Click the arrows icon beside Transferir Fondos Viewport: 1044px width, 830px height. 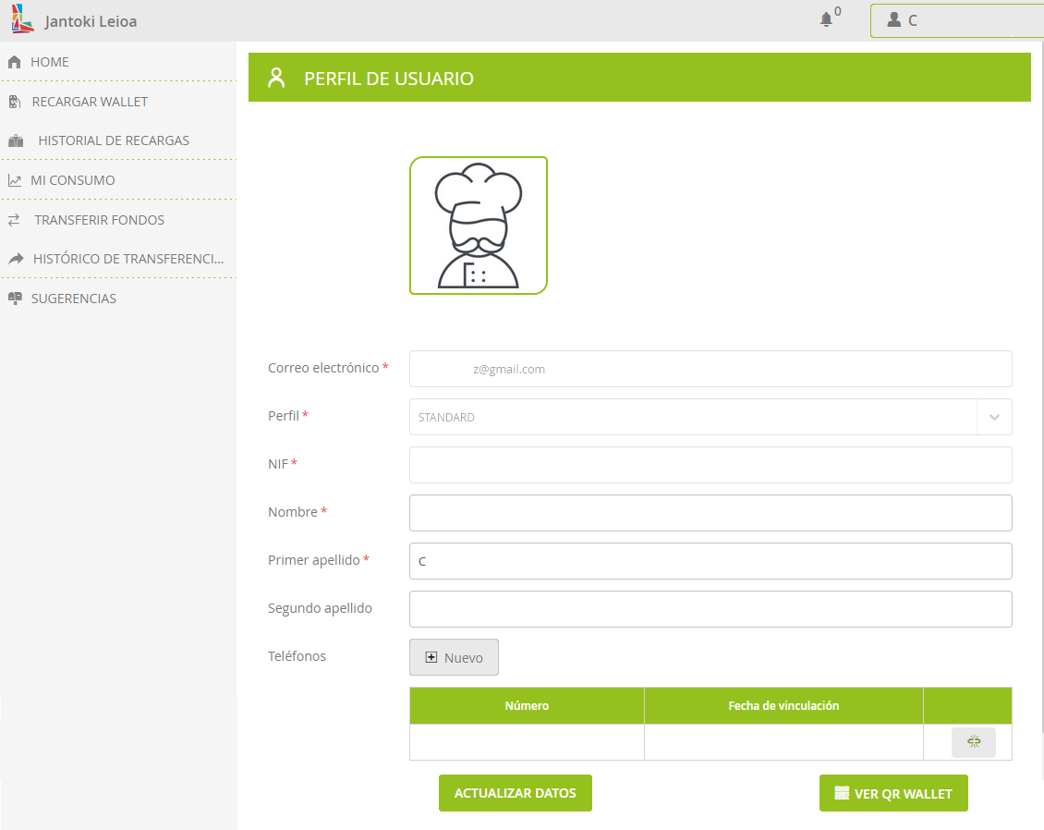(x=14, y=220)
